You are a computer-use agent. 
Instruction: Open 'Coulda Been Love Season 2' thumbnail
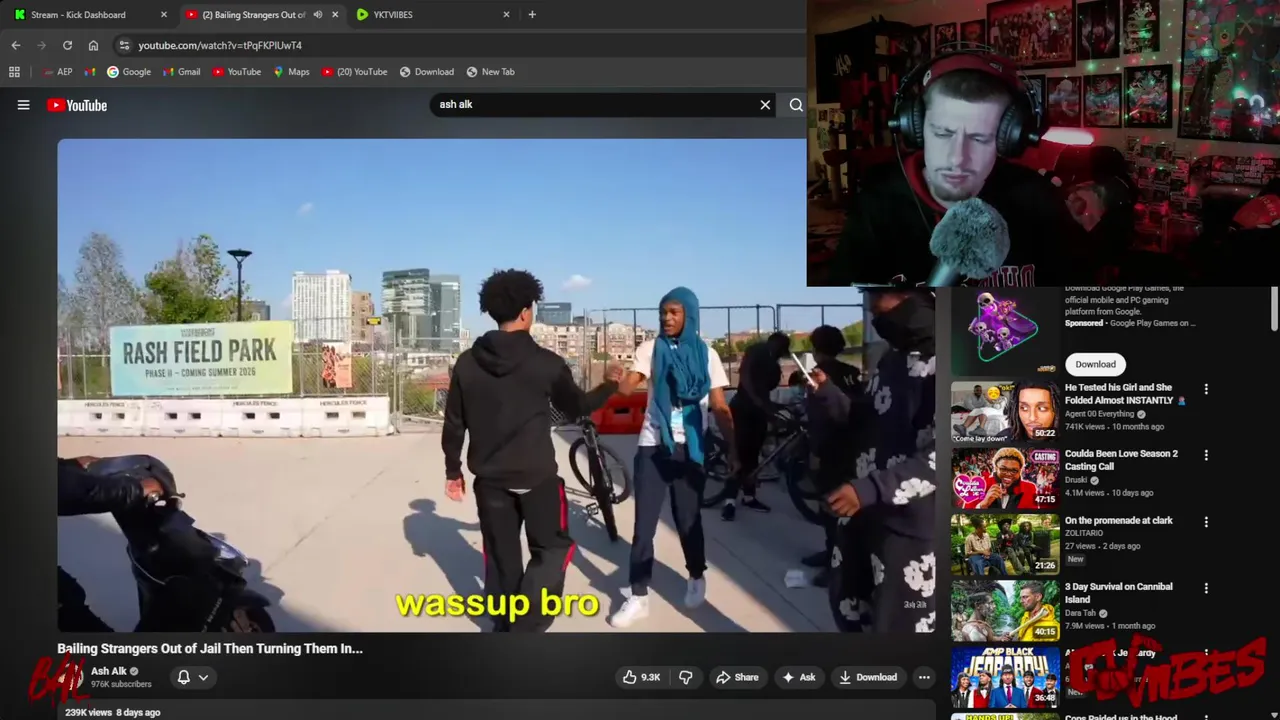click(1004, 478)
